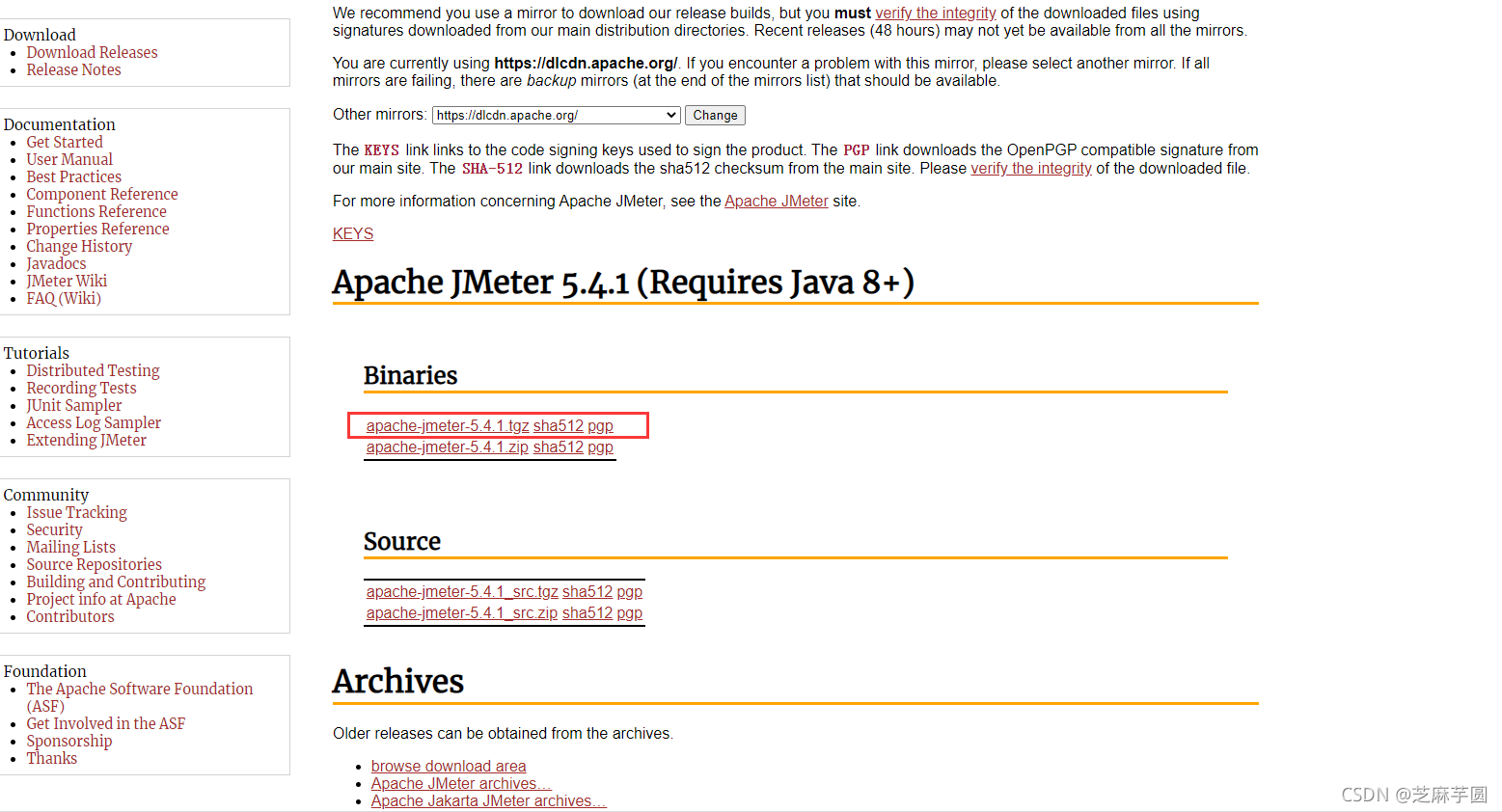Open sha512 for src.zip
The width and height of the screenshot is (1502, 812).
click(x=587, y=612)
